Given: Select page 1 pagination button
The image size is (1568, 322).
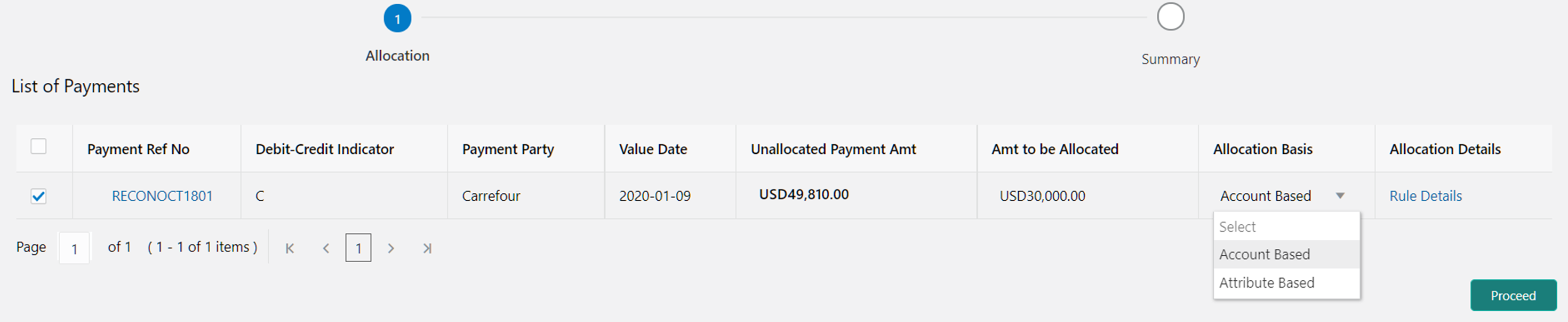Looking at the screenshot, I should (x=358, y=248).
